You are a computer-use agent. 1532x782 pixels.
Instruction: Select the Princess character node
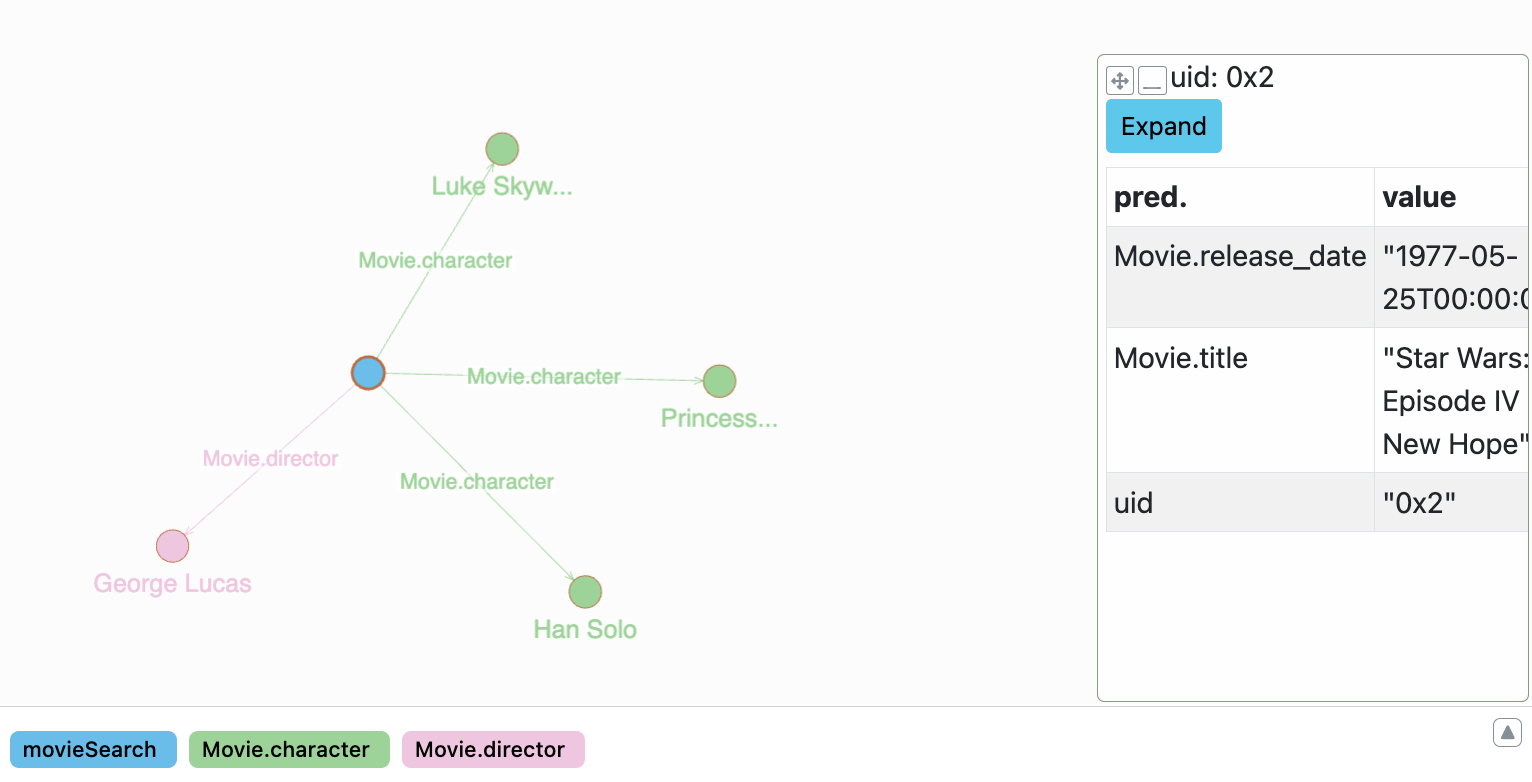(x=719, y=381)
